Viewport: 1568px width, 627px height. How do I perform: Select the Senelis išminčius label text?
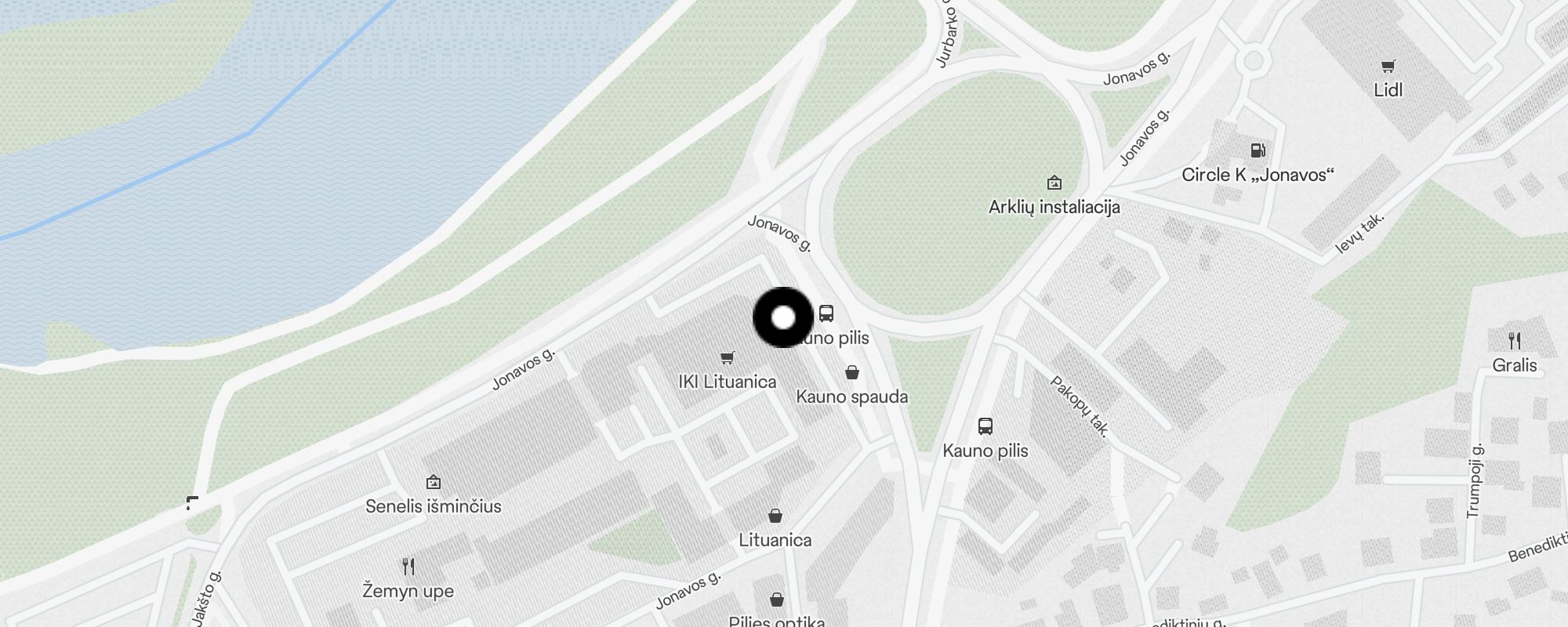point(434,506)
